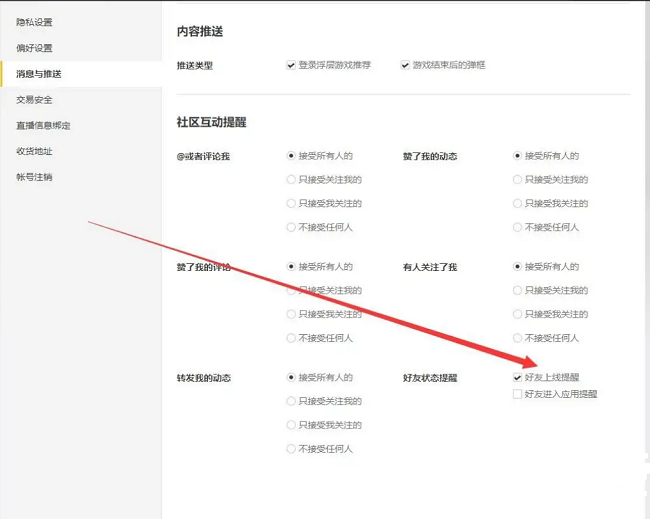The height and width of the screenshot is (519, 650).
Task: Select 交易安全 in the sidebar
Action: click(34, 100)
